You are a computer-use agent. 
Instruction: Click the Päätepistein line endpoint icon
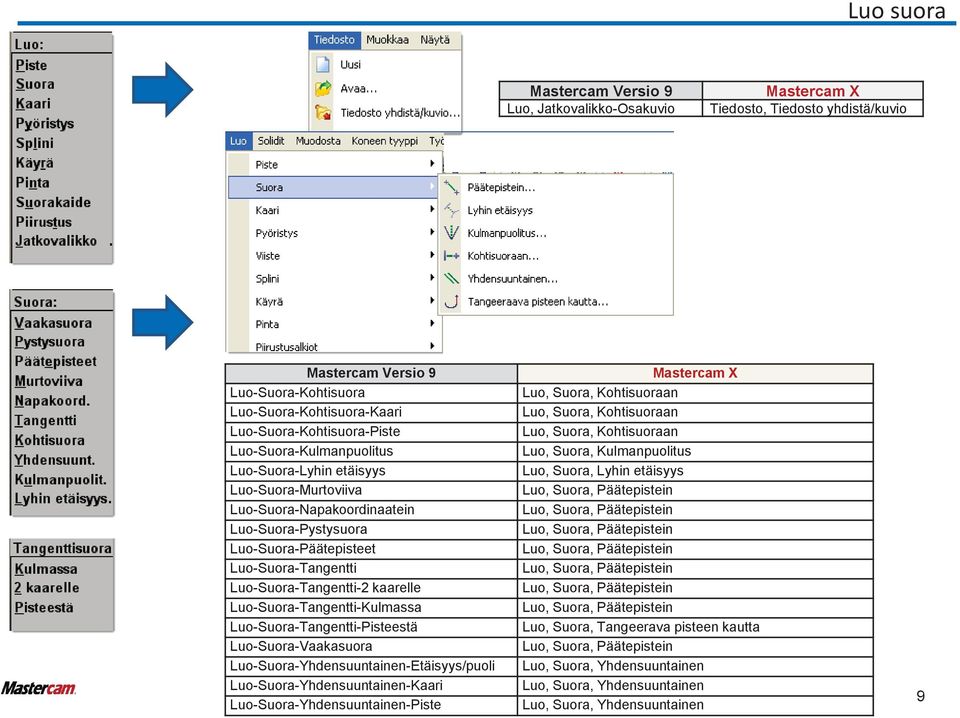point(451,187)
